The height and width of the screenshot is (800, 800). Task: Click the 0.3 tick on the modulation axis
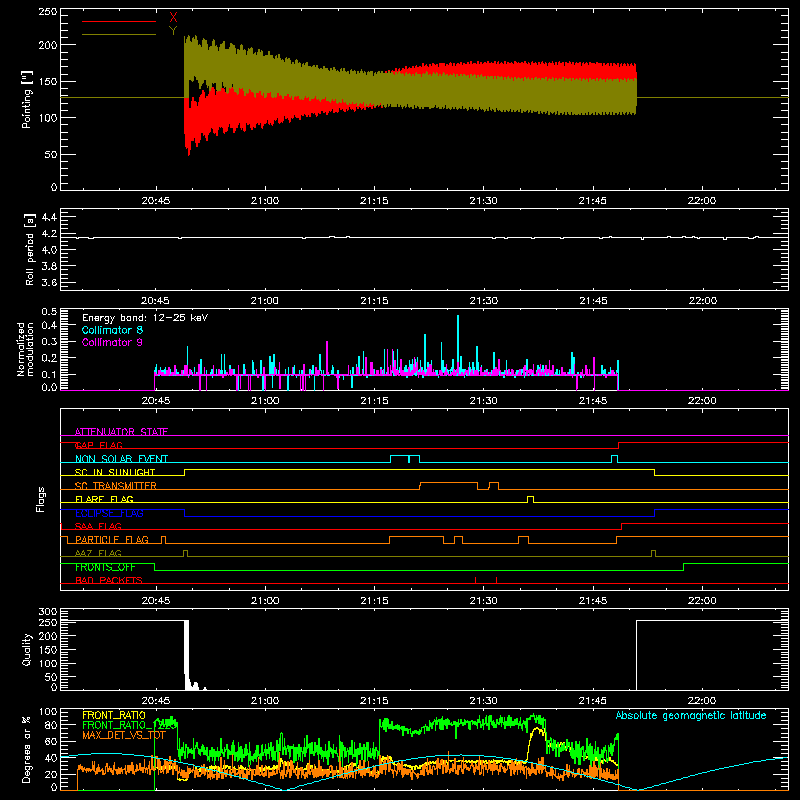click(x=49, y=341)
